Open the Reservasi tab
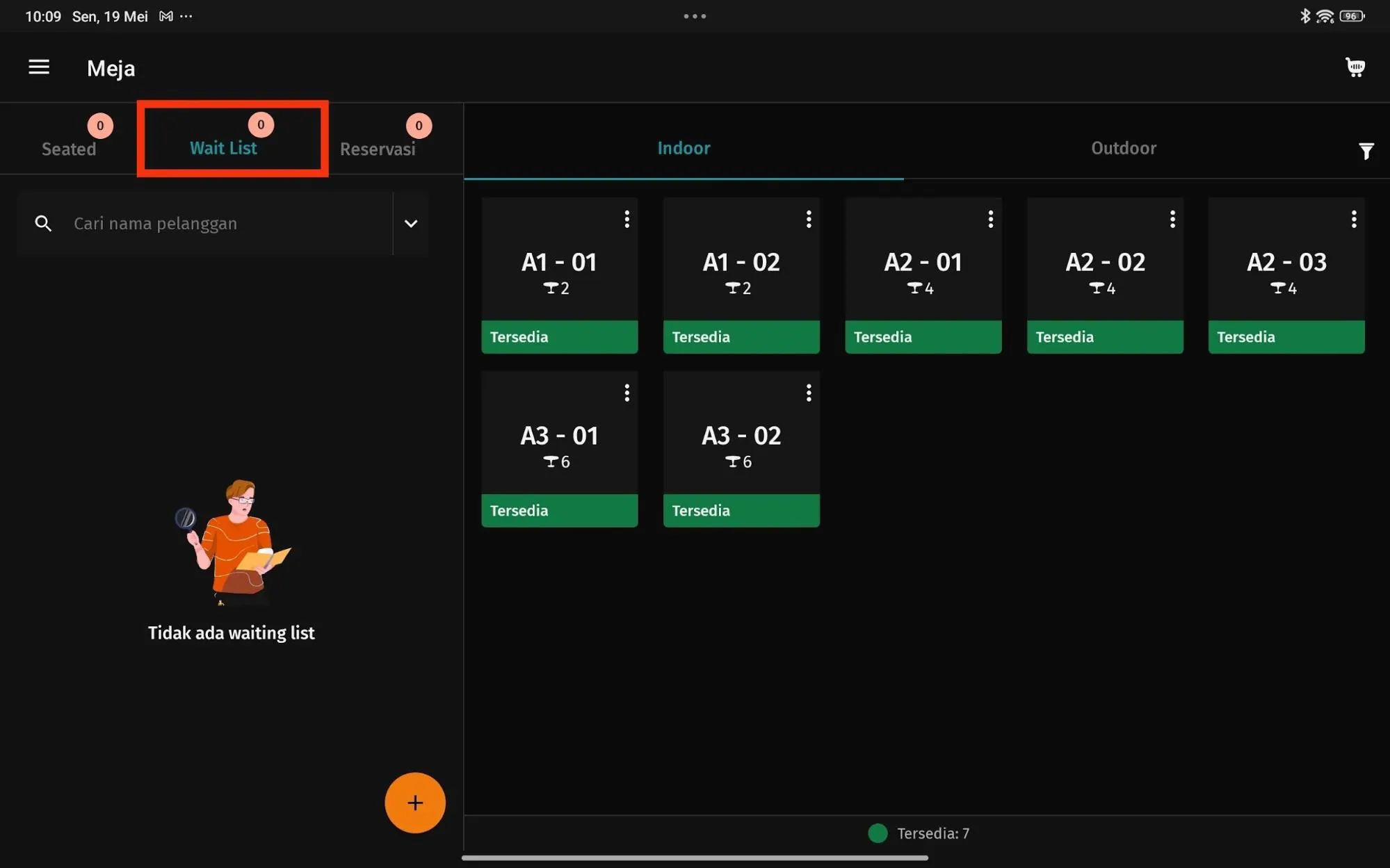This screenshot has height=868, width=1390. click(378, 149)
